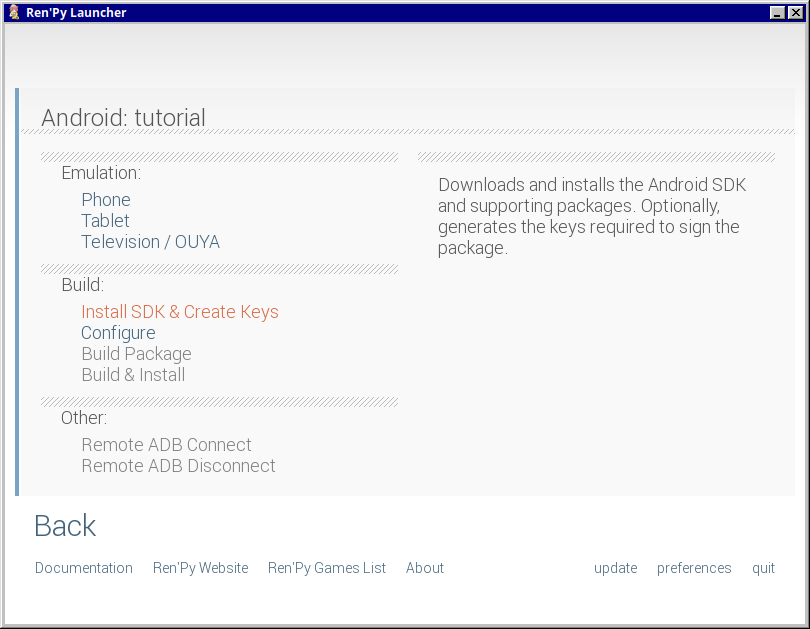Screen dimensions: 810x629
Task: Open the Documentation link
Action: click(84, 568)
